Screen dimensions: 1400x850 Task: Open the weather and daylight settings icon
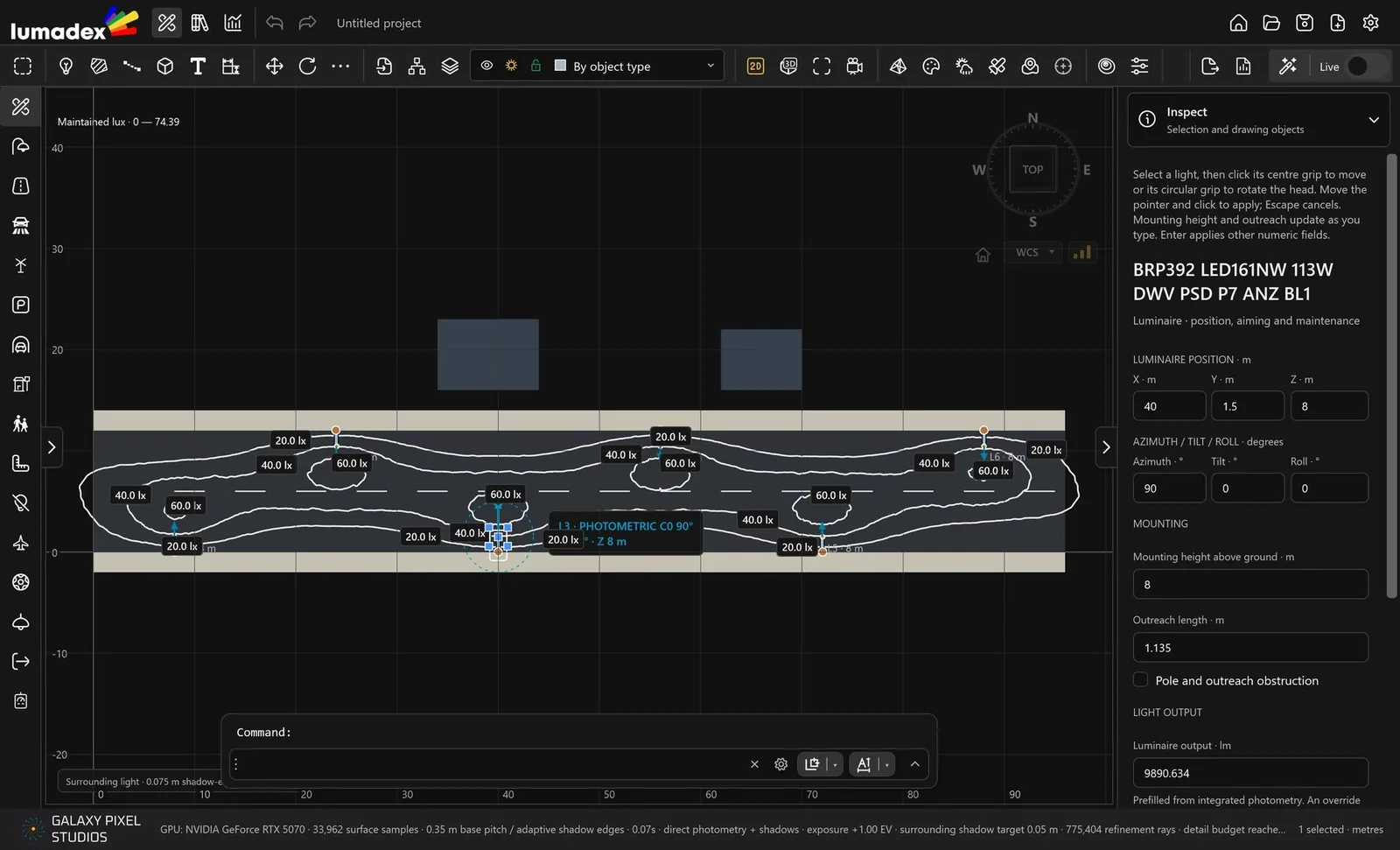[964, 67]
